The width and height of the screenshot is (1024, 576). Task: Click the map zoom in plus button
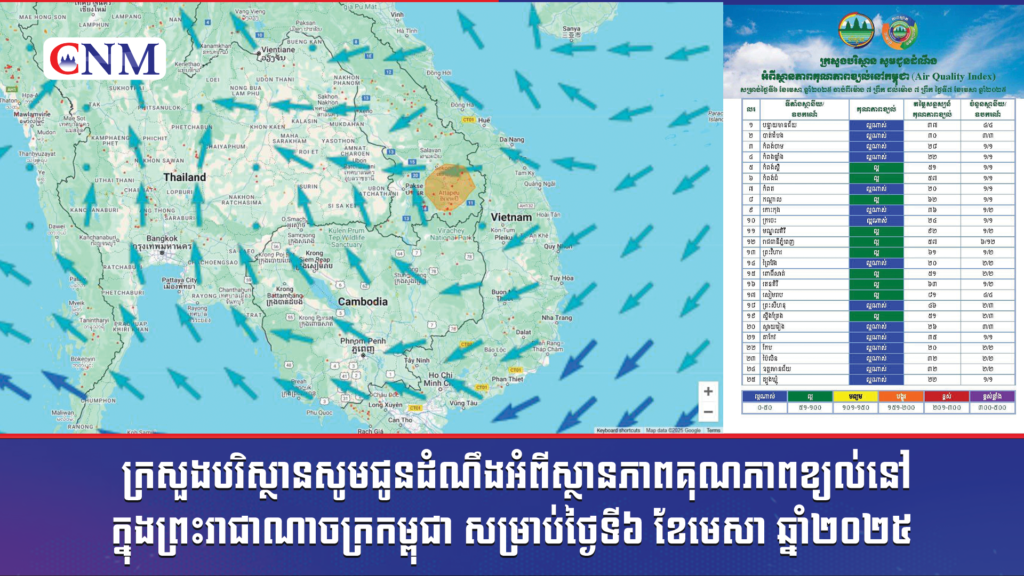[708, 392]
